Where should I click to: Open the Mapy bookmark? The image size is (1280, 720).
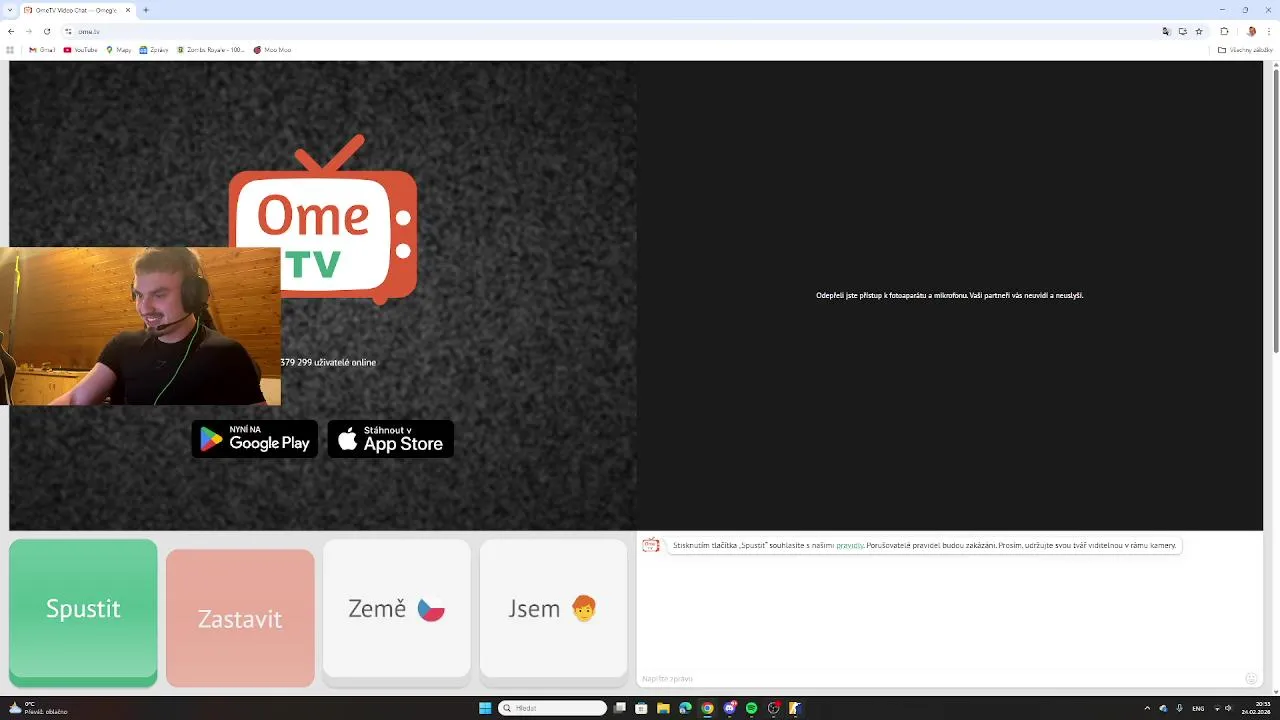[x=119, y=49]
